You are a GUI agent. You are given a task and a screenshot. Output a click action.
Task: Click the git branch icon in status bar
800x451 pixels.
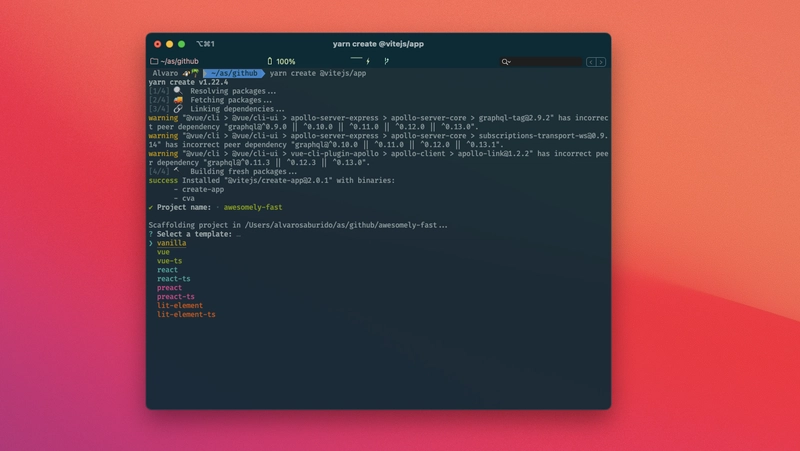point(386,61)
